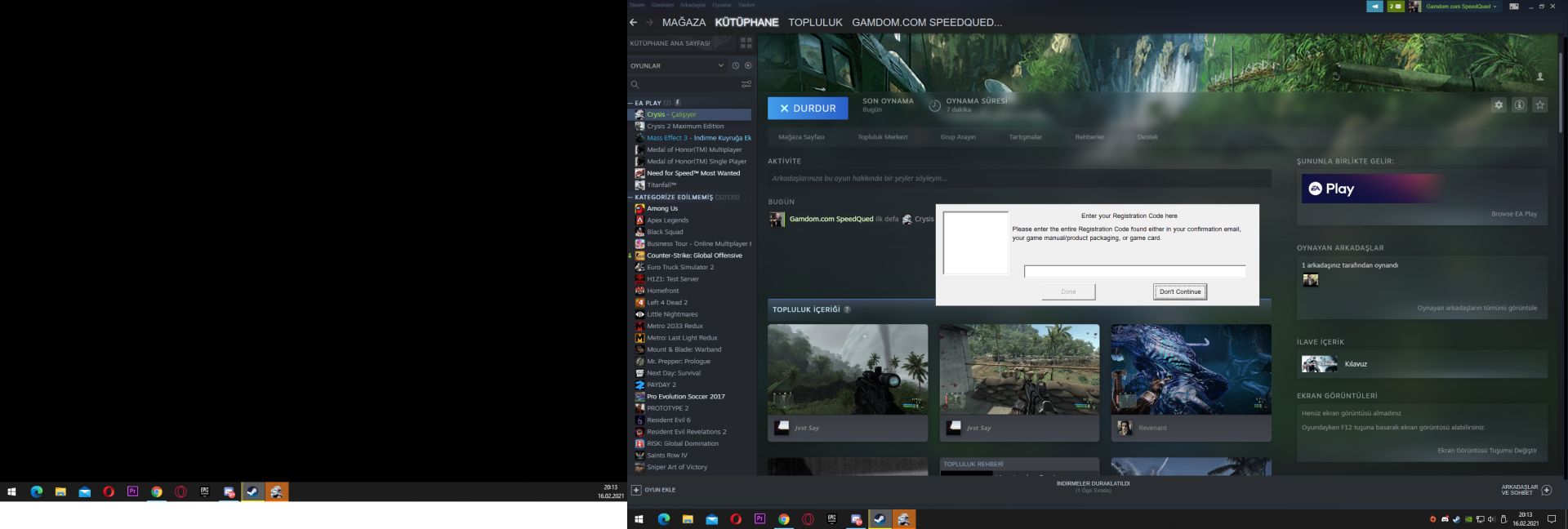
Task: Click the activity comment text box
Action: tap(1019, 178)
